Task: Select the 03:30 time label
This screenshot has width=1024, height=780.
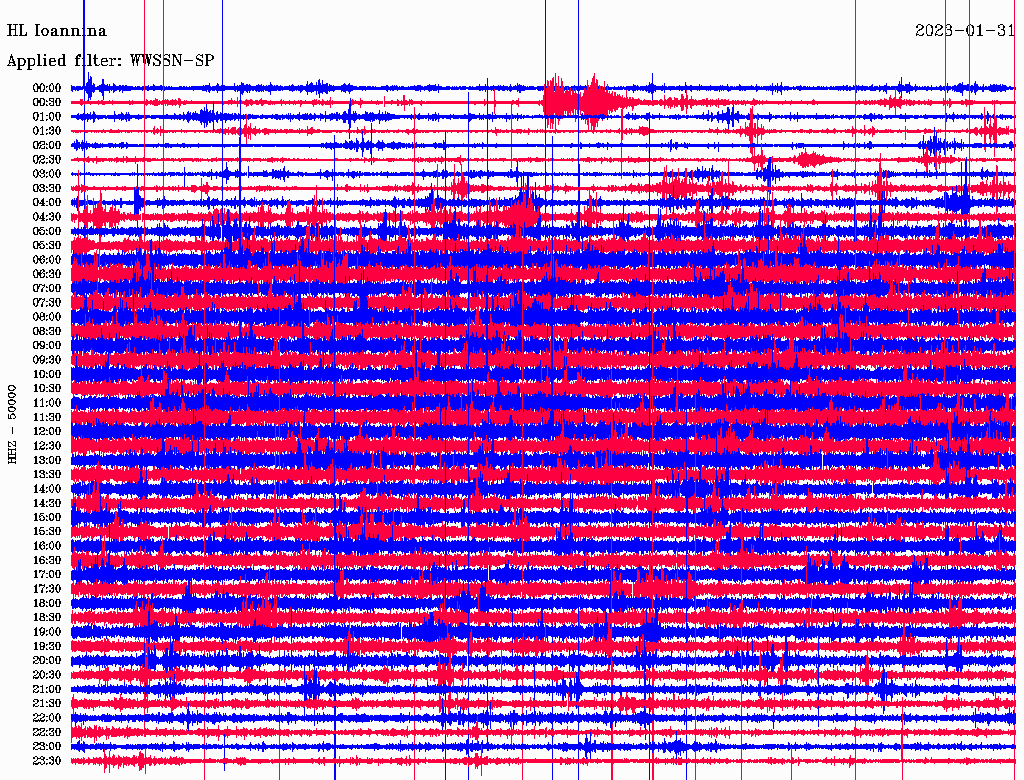Action: click(47, 188)
